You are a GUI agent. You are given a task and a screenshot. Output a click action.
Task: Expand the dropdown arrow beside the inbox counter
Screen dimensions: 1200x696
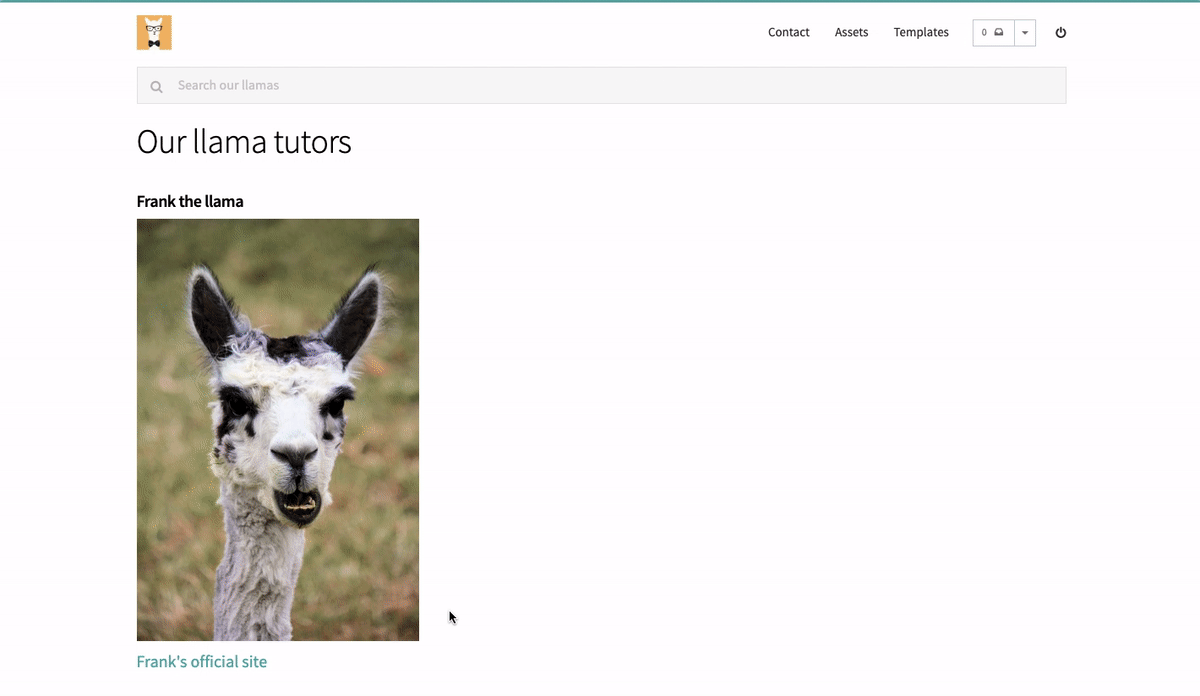(1025, 33)
